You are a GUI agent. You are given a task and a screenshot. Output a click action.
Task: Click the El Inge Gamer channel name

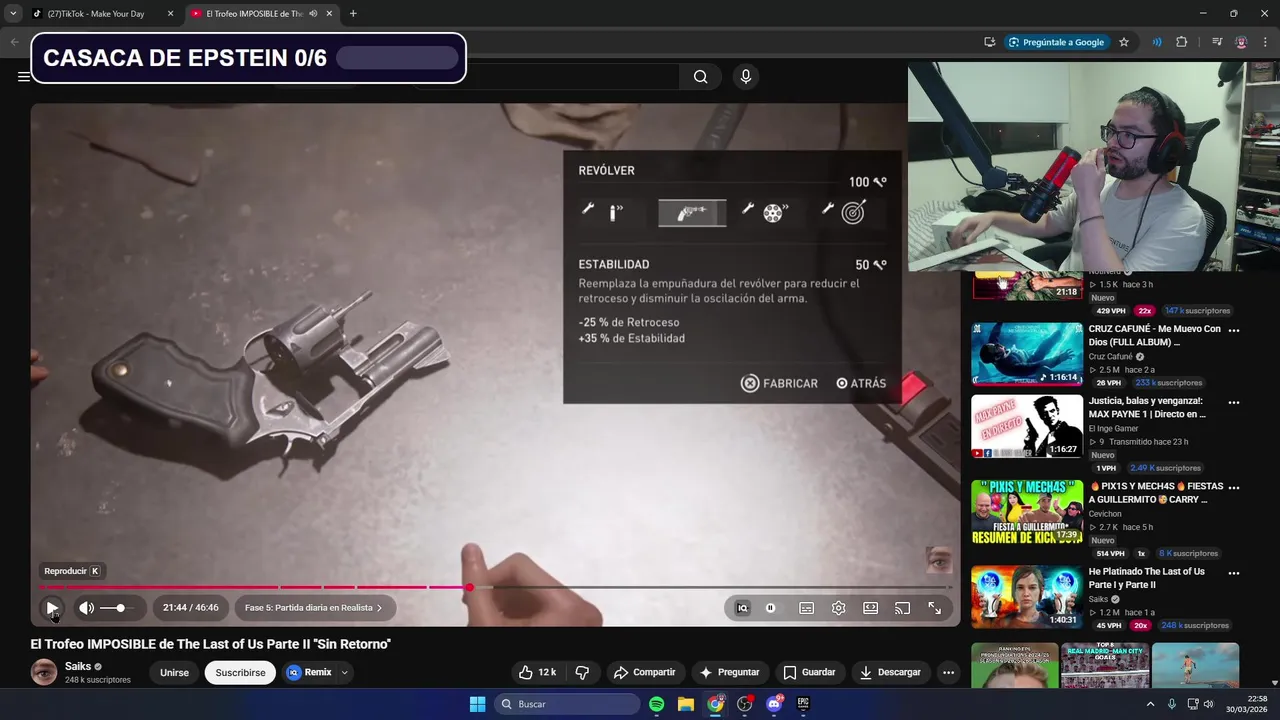(x=1113, y=428)
